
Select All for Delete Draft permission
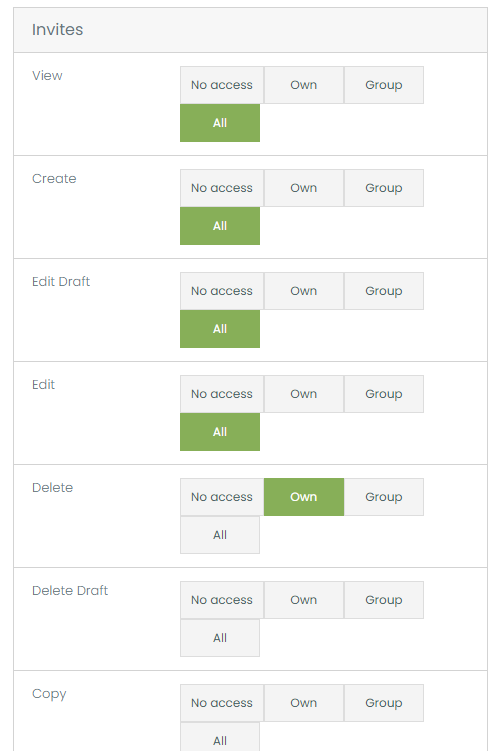220,638
